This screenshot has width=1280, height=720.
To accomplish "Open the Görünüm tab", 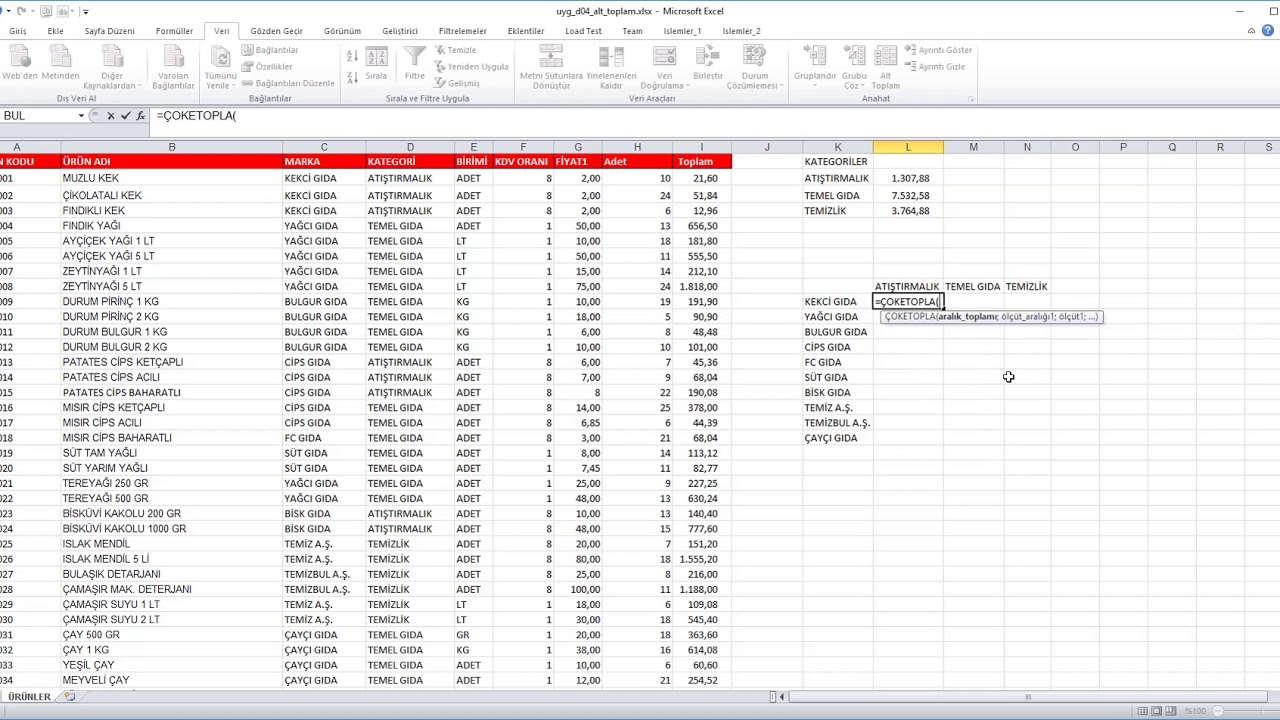I will coord(342,31).
